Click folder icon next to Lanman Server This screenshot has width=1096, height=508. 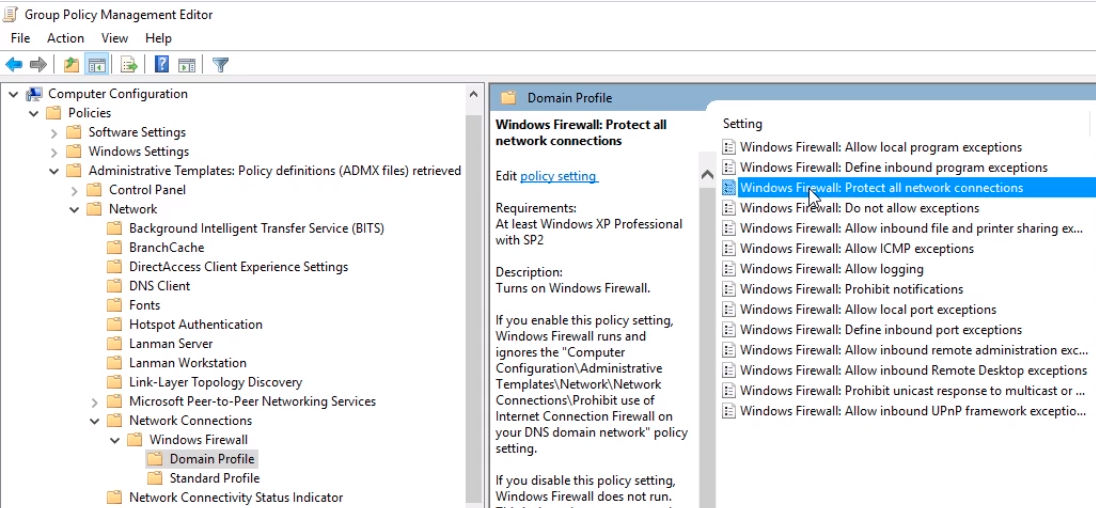pyautogui.click(x=115, y=344)
